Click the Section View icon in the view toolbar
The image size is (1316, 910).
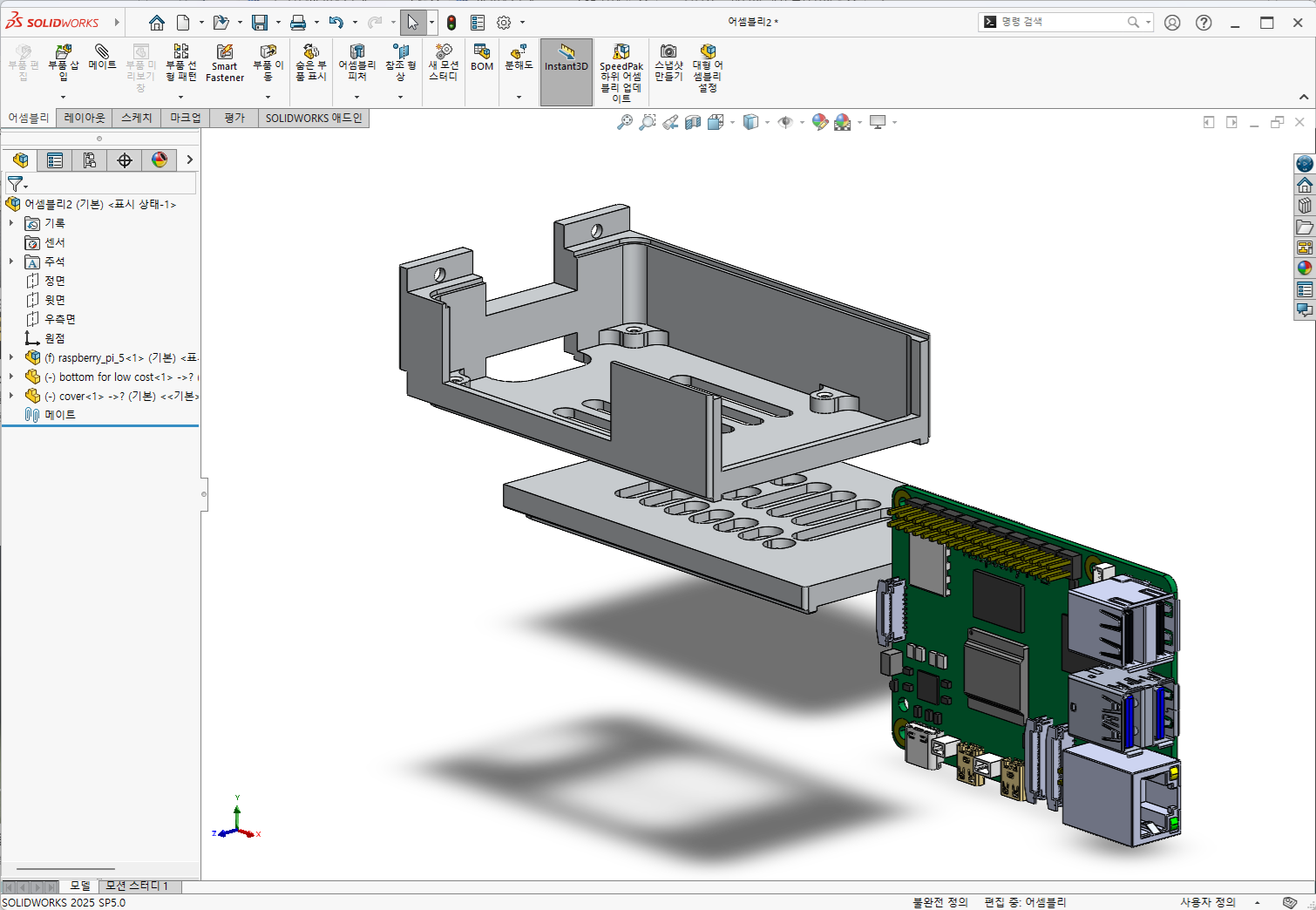point(693,123)
